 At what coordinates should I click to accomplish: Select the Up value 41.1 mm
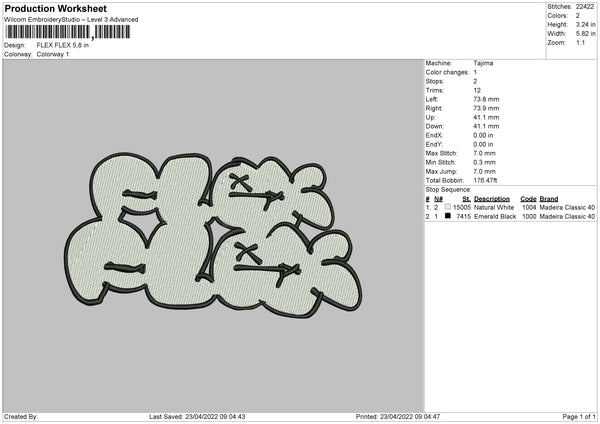tap(486, 117)
